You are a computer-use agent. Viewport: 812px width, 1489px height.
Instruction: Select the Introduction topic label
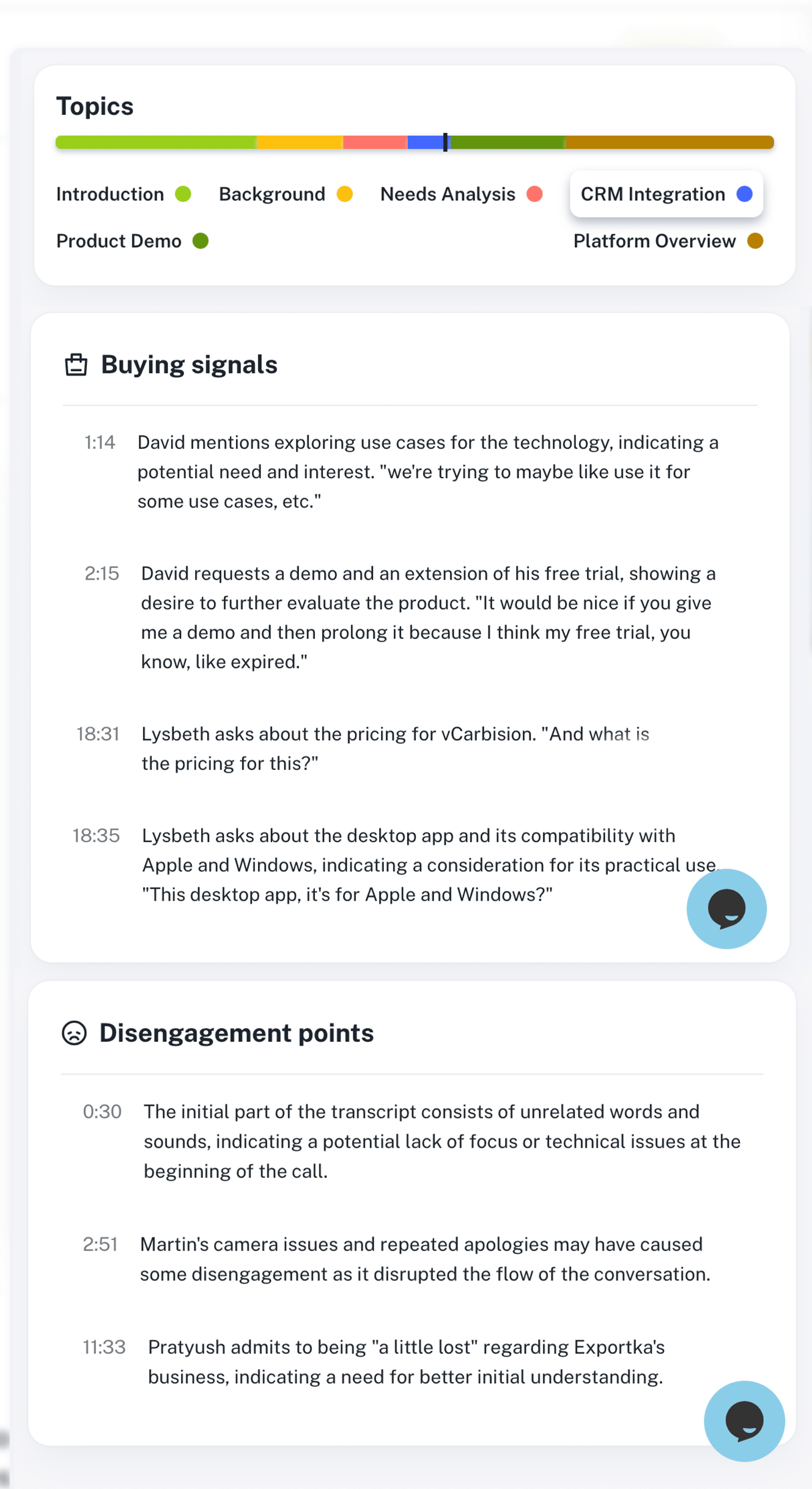[x=110, y=194]
